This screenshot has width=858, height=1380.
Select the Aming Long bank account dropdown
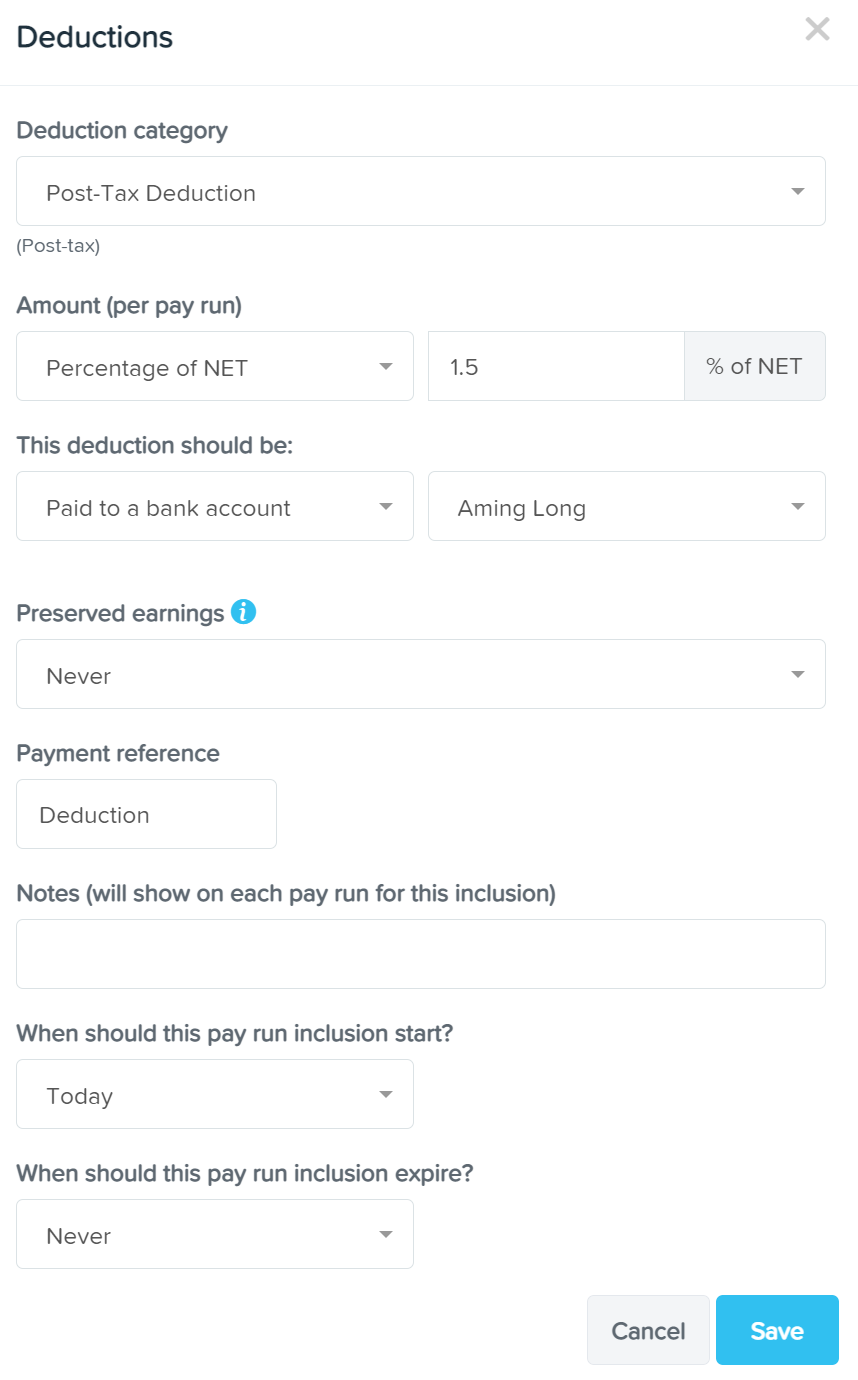click(627, 506)
